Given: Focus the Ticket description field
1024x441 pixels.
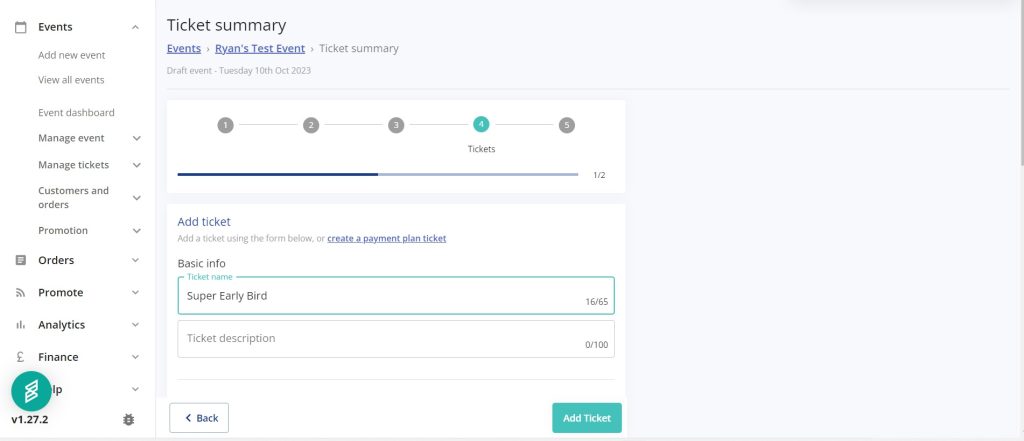Looking at the screenshot, I should tap(380, 339).
